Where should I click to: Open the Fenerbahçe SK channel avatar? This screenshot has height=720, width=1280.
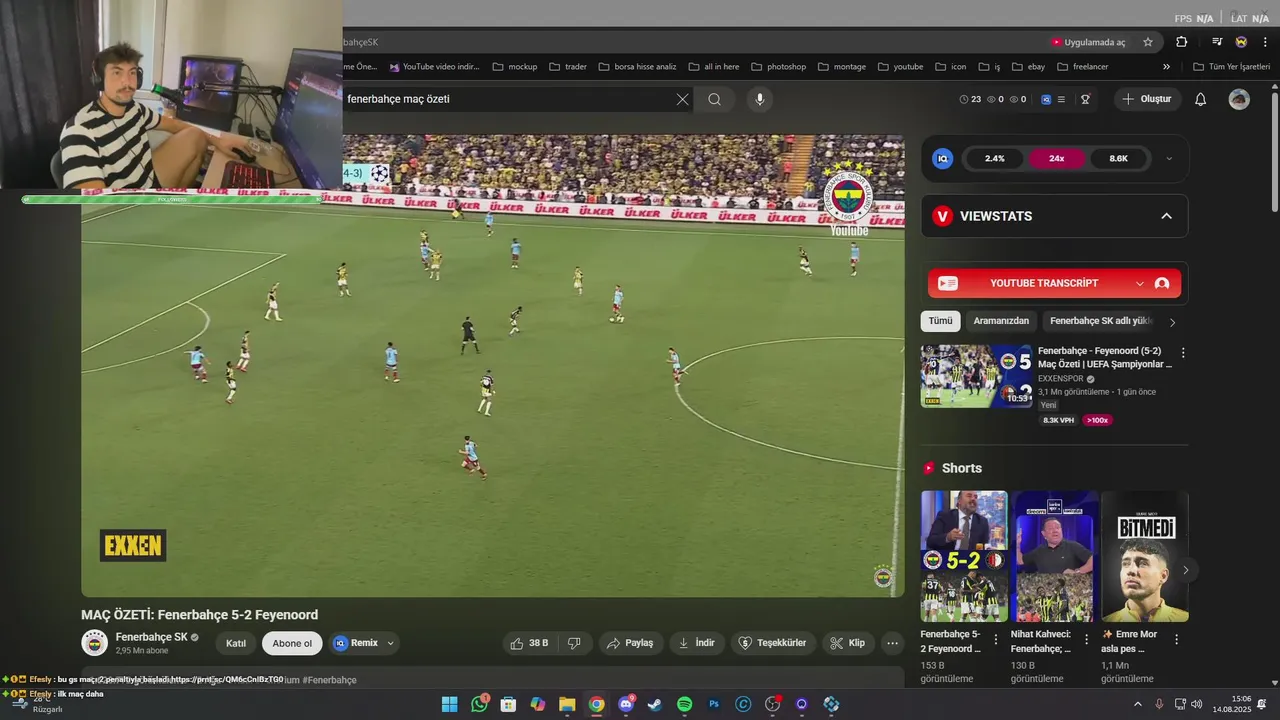[x=95, y=643]
